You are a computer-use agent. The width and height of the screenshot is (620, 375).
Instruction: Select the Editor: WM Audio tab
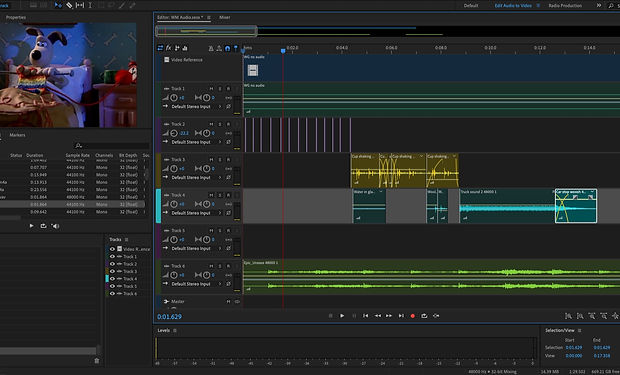click(180, 17)
